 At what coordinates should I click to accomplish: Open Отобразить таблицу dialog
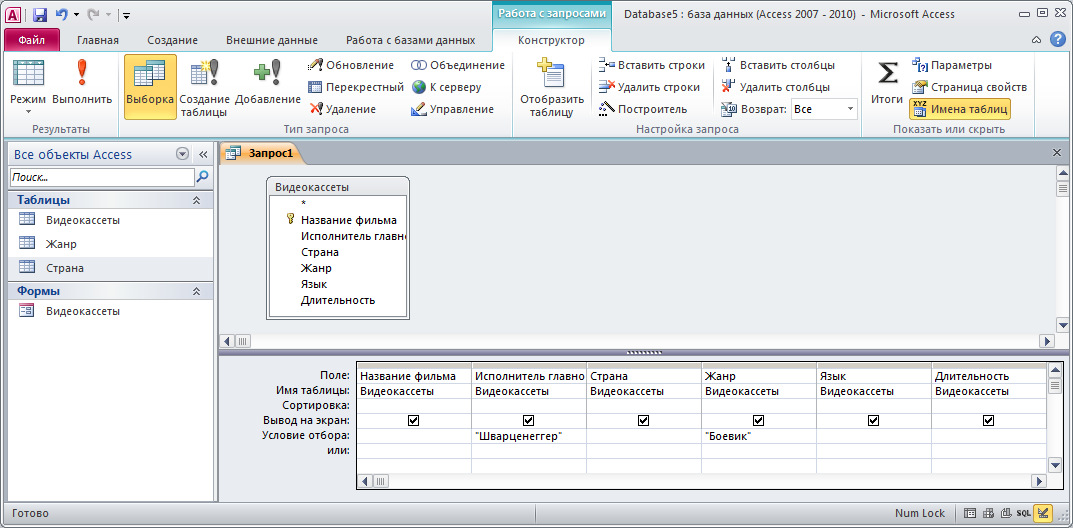tap(552, 88)
